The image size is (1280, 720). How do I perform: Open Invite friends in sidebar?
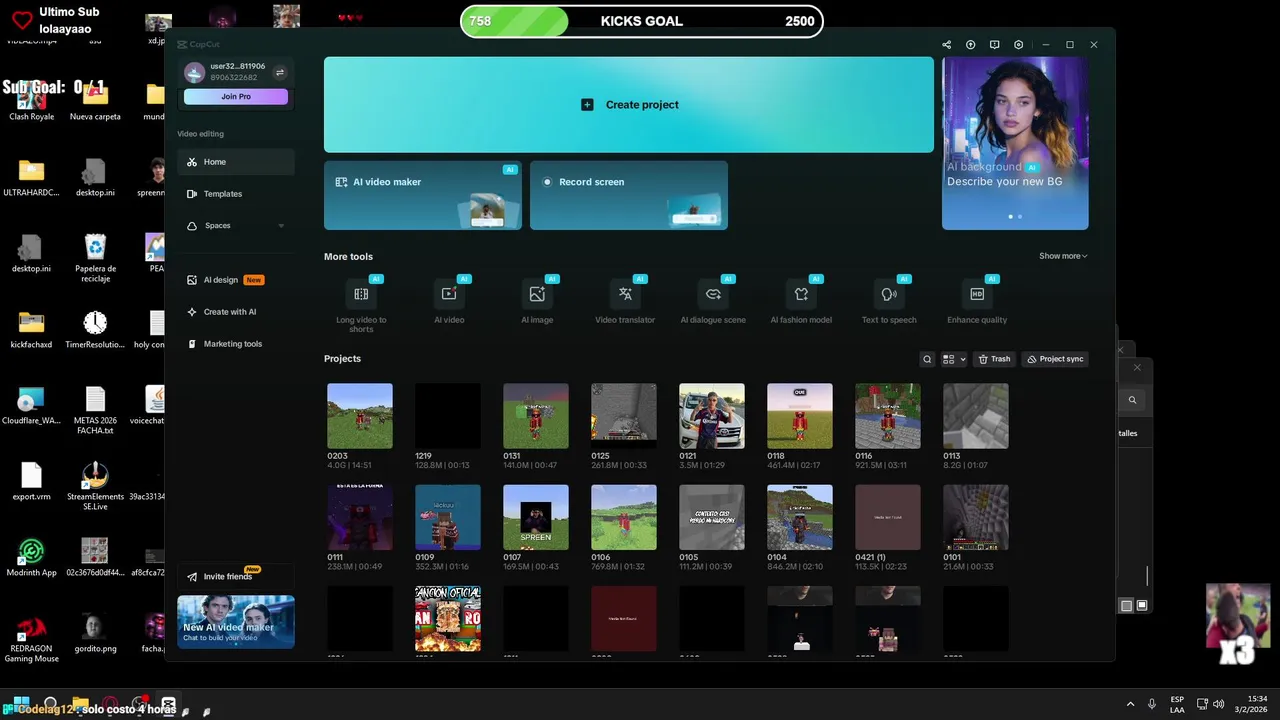click(x=236, y=576)
